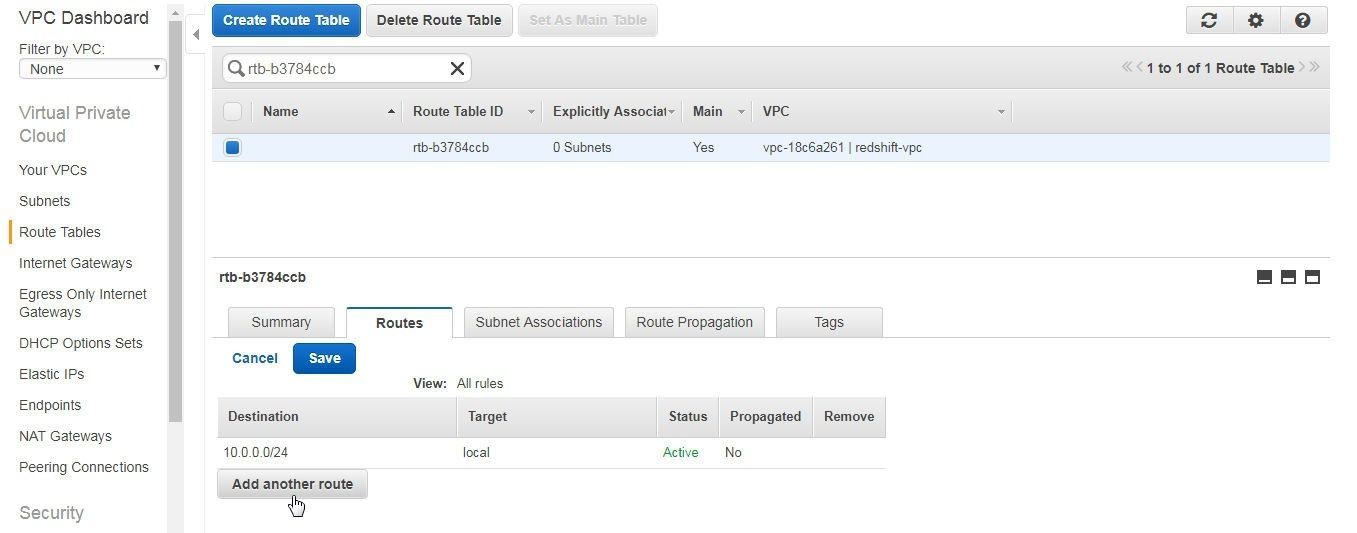Click the sidebar vertical scrollbar
The image size is (1357, 533).
tap(175, 220)
